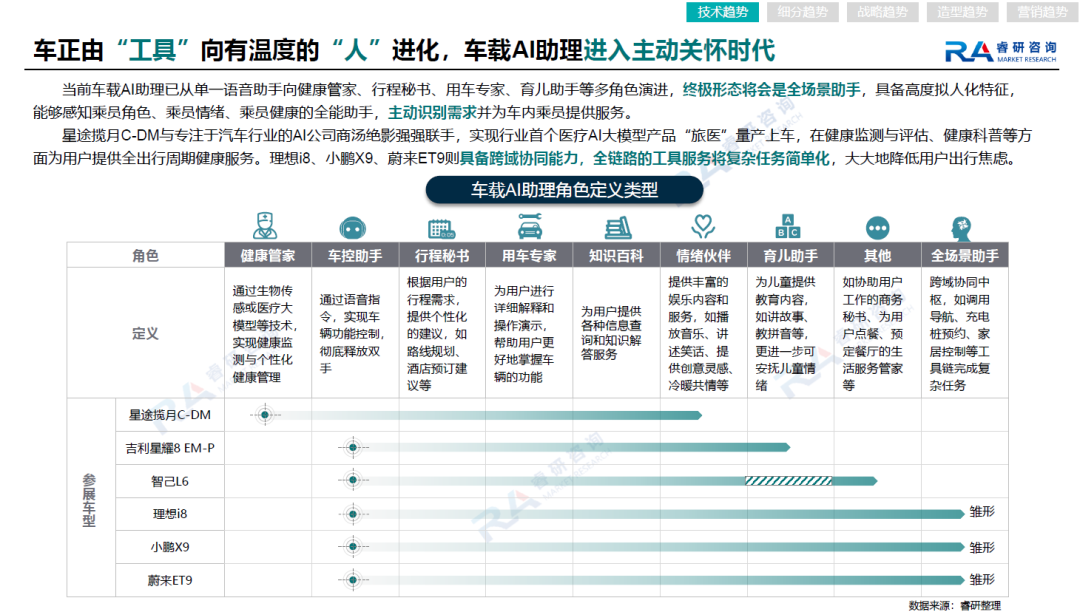Click the 育儿助手 ABC blocks icon
Image resolution: width=1080 pixels, height=612 pixels.
[x=788, y=226]
